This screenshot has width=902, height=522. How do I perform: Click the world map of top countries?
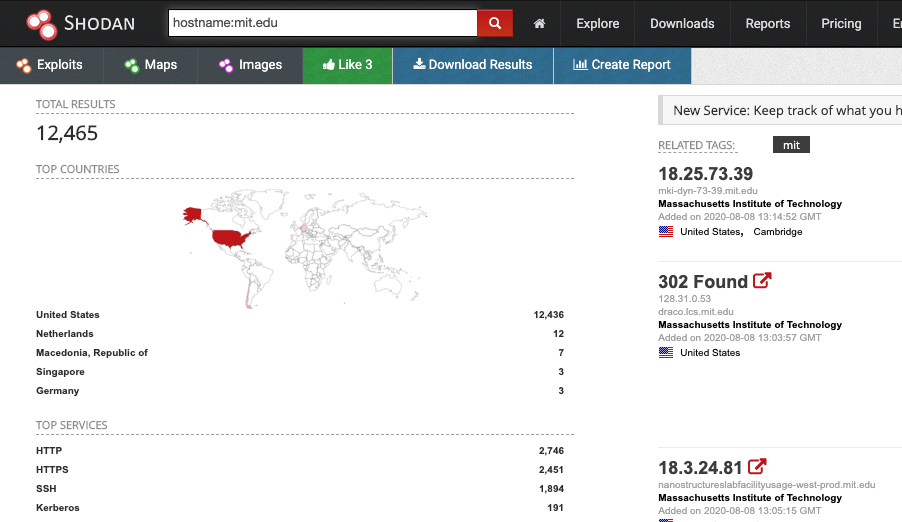(305, 249)
